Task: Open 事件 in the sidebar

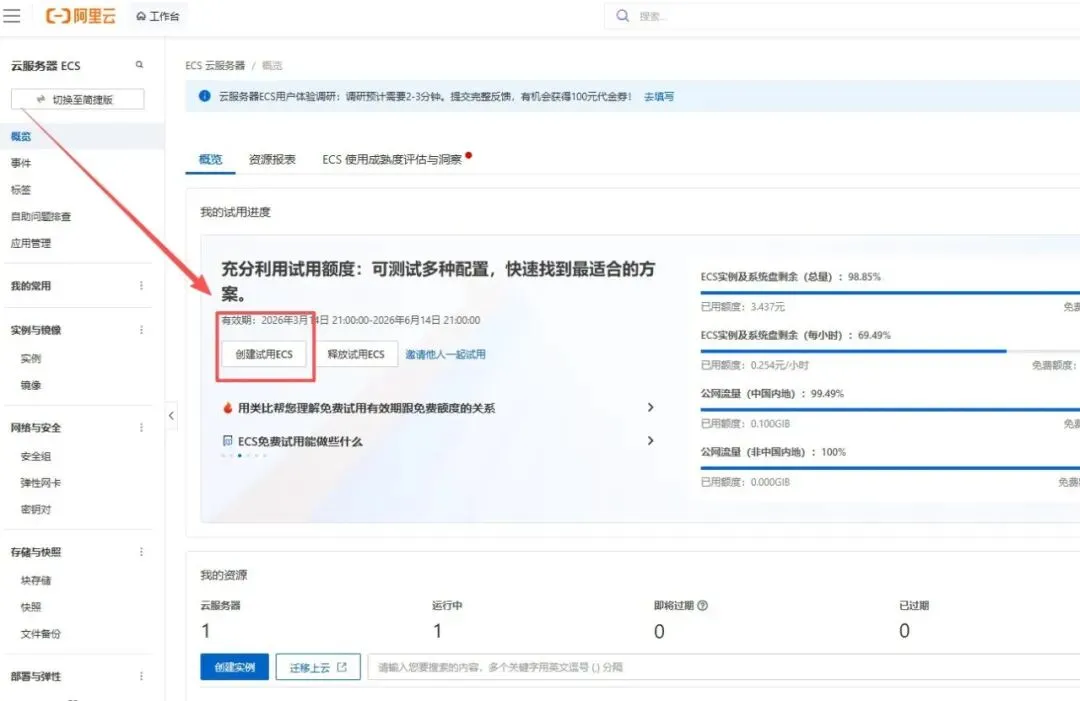Action: (21, 163)
